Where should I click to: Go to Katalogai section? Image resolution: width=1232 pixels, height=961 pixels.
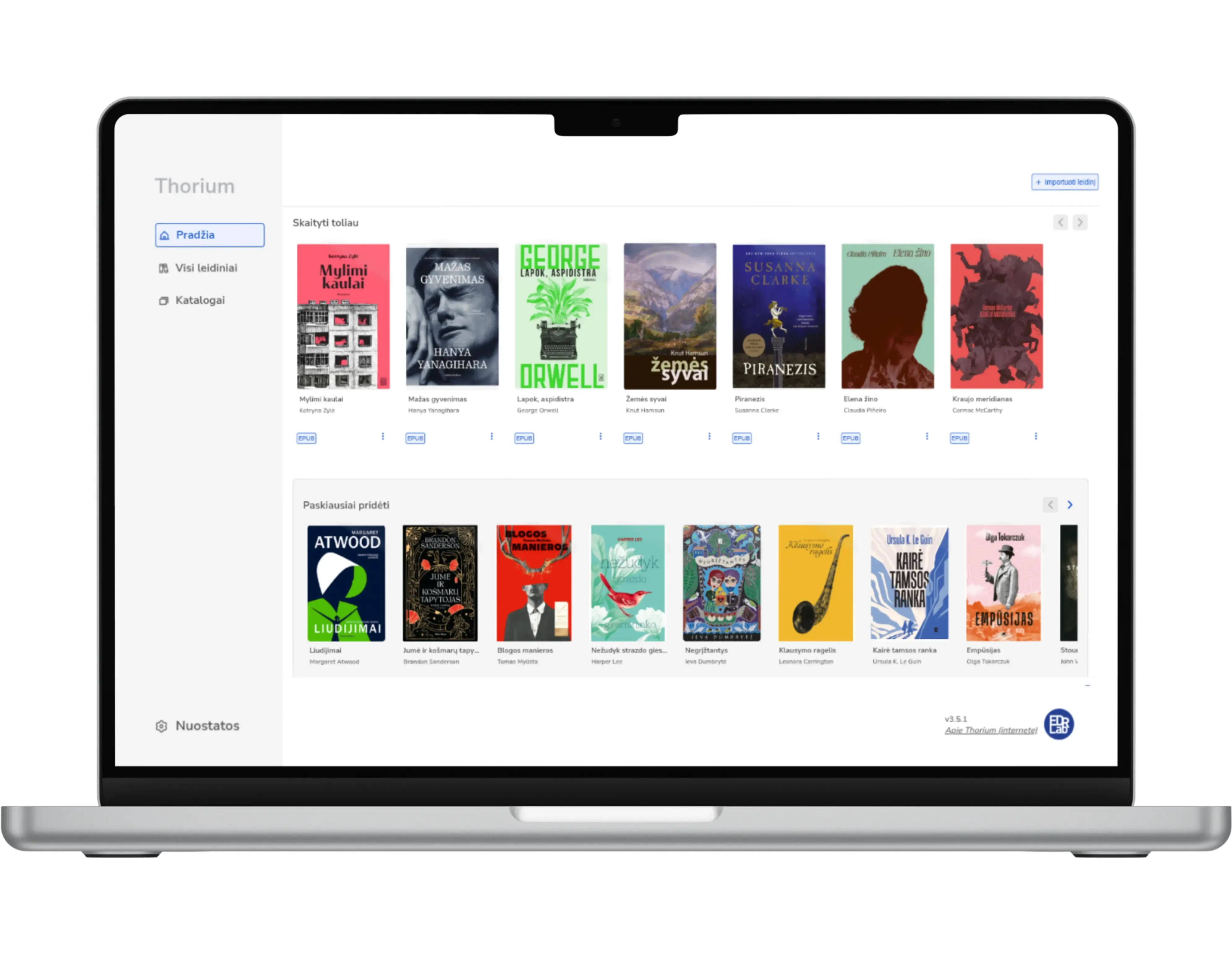[192, 300]
